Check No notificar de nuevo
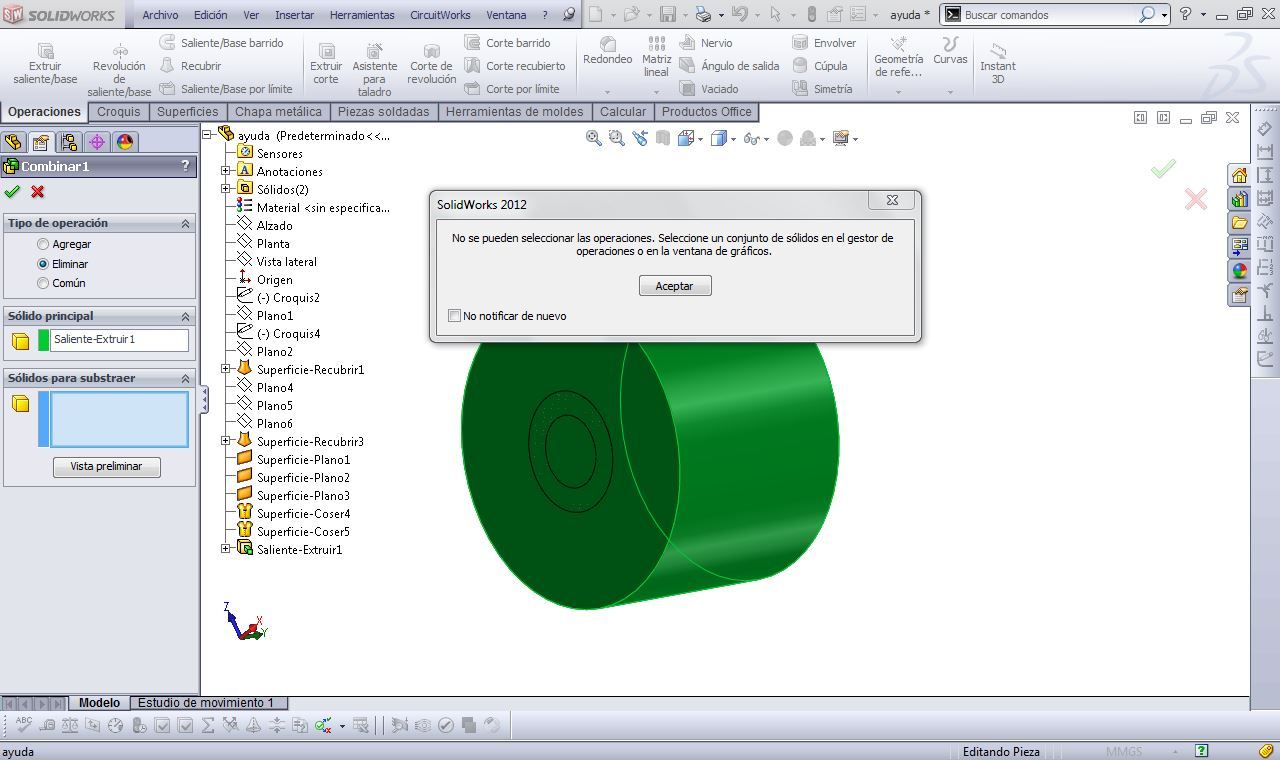 pos(455,316)
